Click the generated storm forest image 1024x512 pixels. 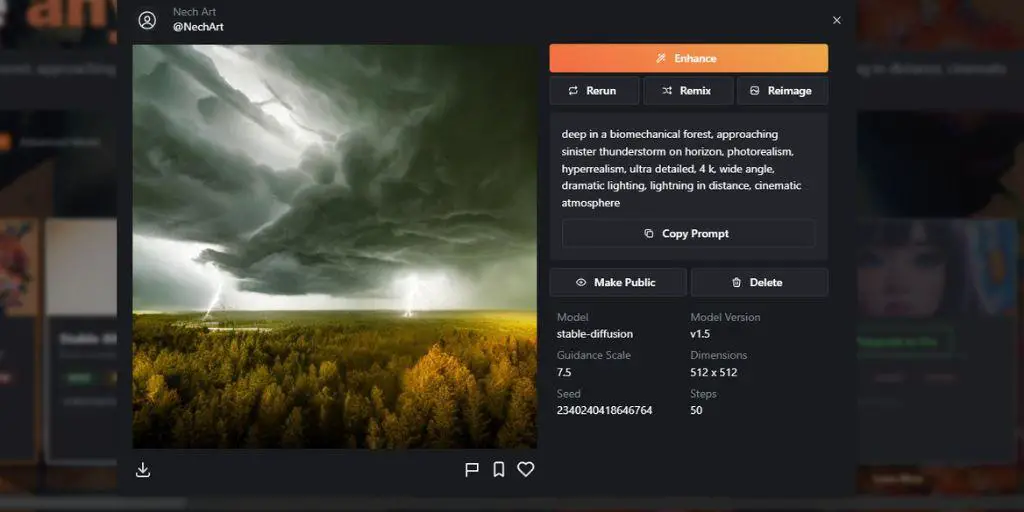335,246
